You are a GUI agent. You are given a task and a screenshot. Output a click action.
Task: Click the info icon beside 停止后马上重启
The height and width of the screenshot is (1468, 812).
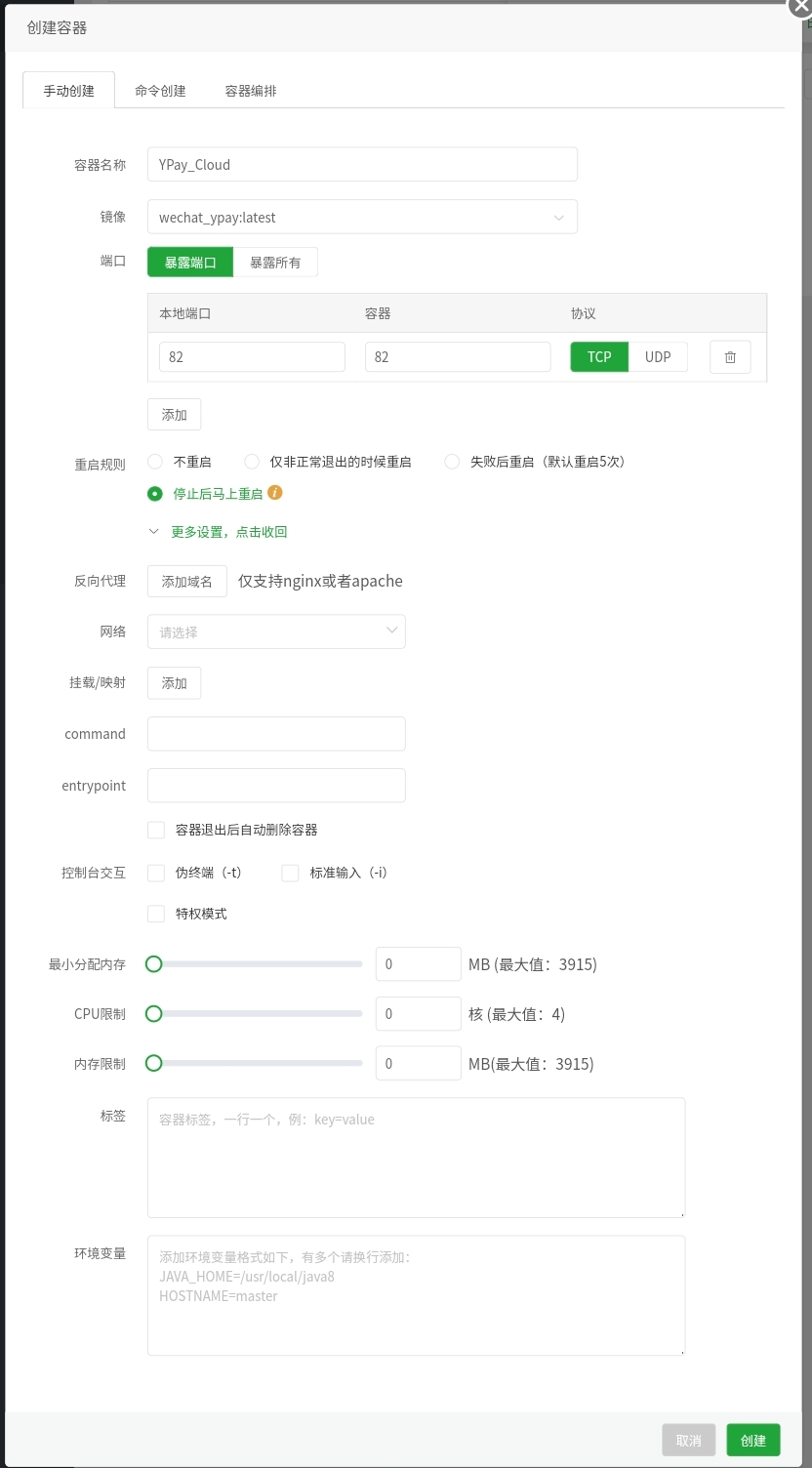click(x=274, y=493)
